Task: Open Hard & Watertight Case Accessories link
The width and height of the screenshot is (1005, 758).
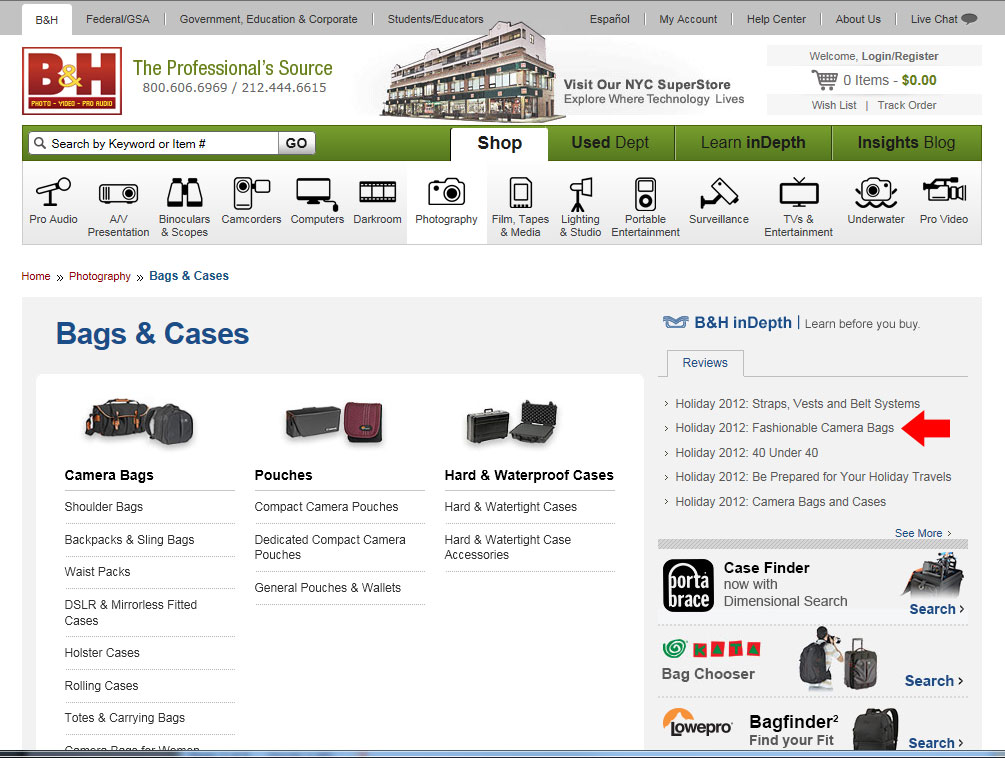Action: [x=508, y=547]
